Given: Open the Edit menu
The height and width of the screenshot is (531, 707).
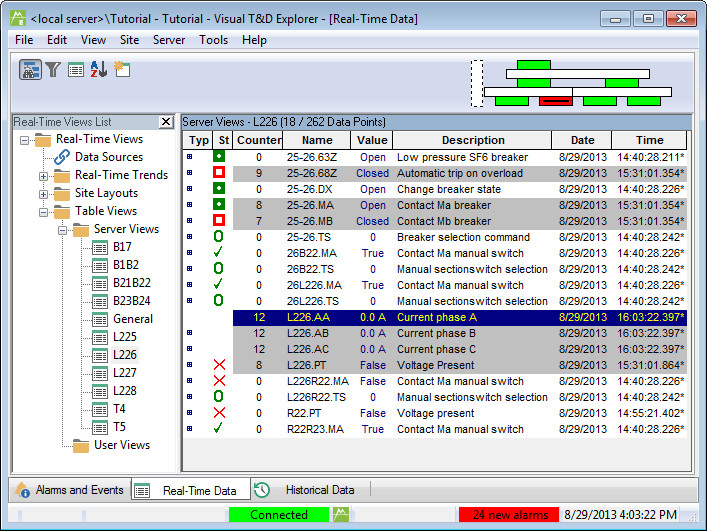Looking at the screenshot, I should click(x=57, y=40).
